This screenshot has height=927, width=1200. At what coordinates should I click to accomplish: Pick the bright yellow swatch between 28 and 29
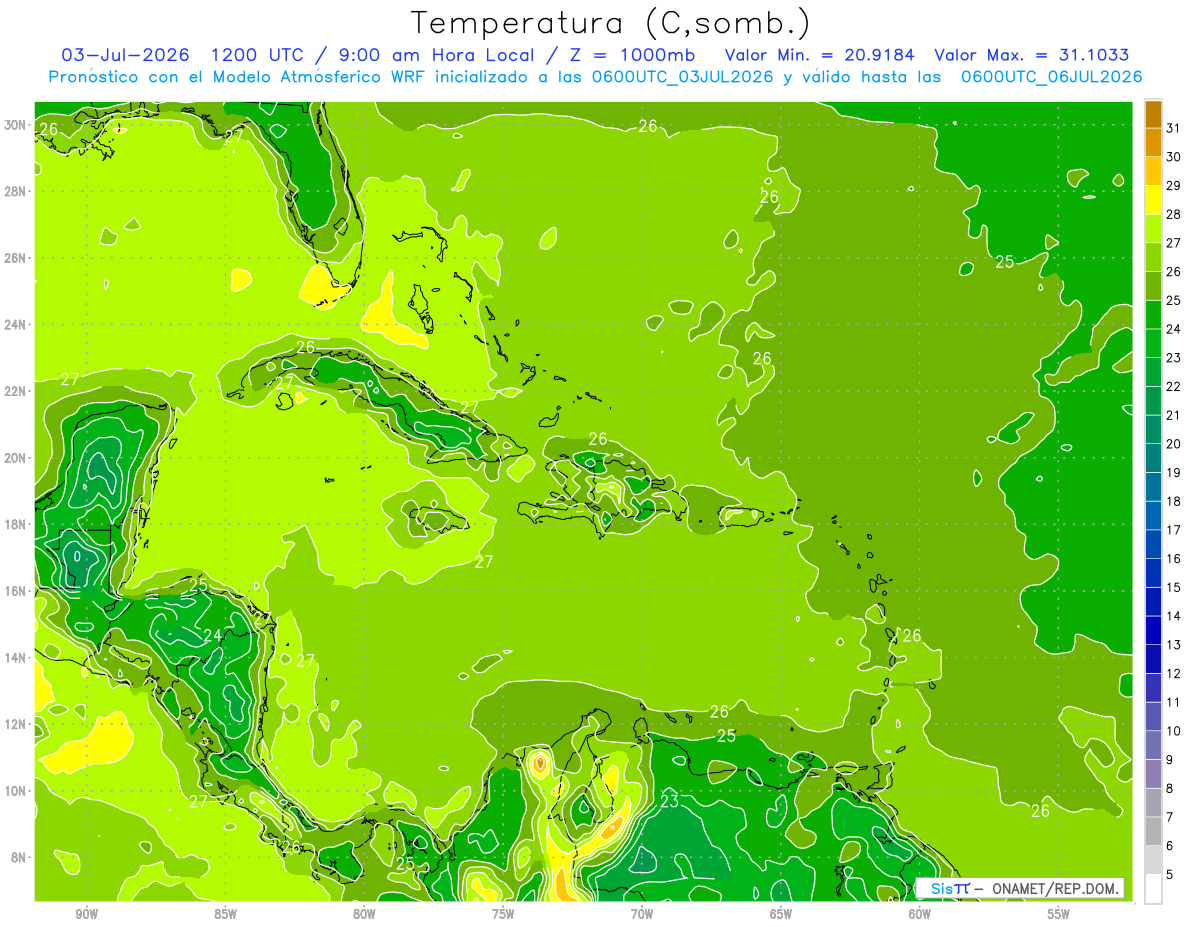pyautogui.click(x=1153, y=199)
